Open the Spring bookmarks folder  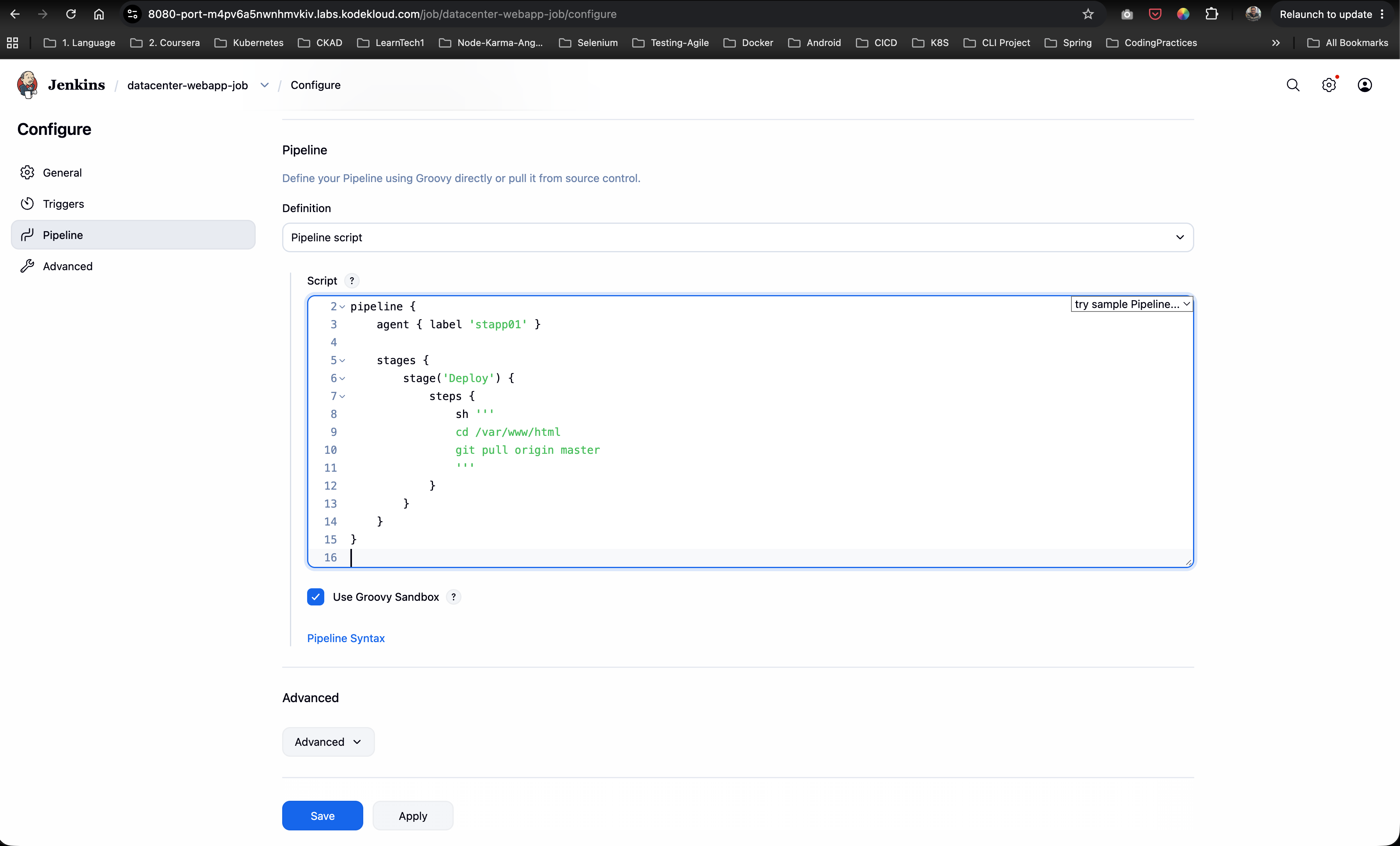[1068, 42]
